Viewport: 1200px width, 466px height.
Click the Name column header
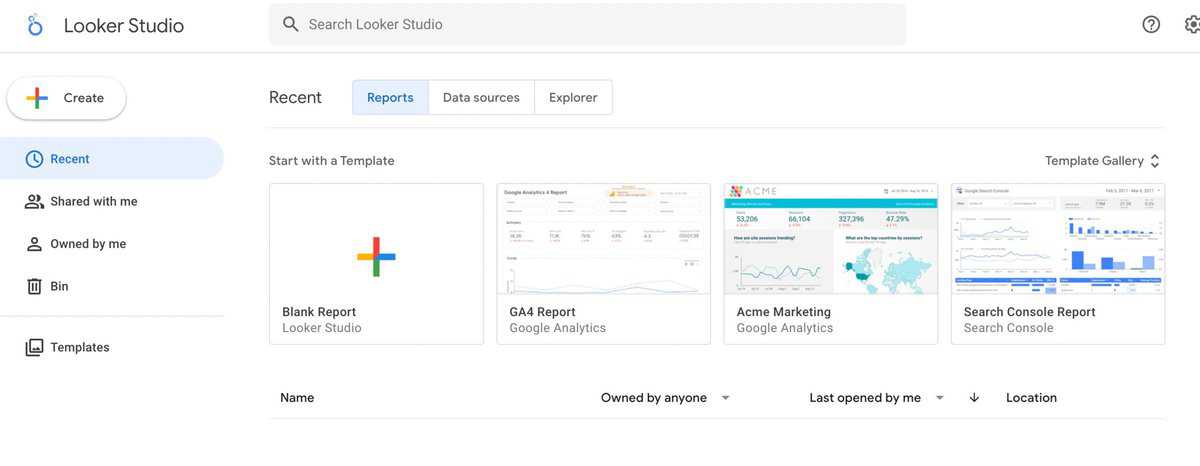[x=297, y=398]
